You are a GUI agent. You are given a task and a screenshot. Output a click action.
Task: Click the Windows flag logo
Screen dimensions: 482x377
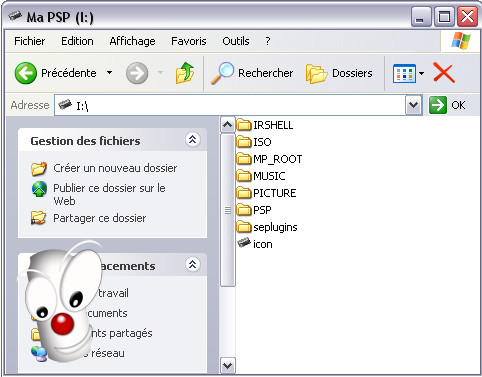[461, 41]
